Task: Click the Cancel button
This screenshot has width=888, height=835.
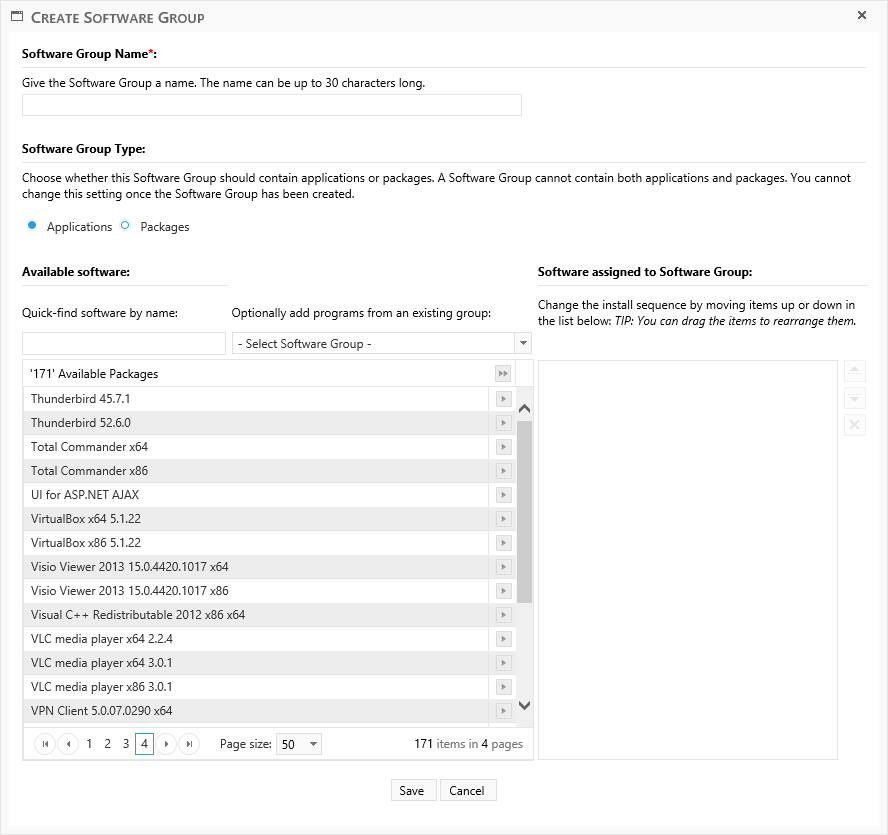Action: (467, 790)
